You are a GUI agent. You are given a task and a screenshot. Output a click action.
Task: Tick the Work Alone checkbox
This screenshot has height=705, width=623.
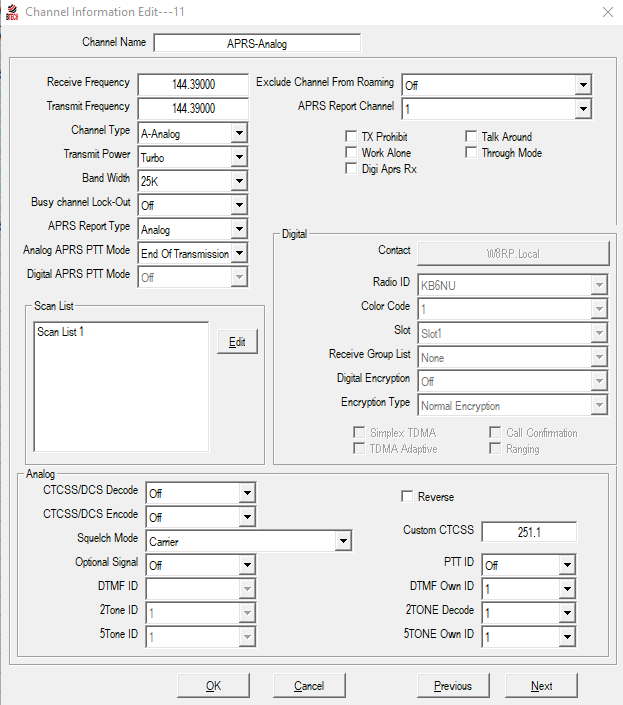pyautogui.click(x=351, y=153)
